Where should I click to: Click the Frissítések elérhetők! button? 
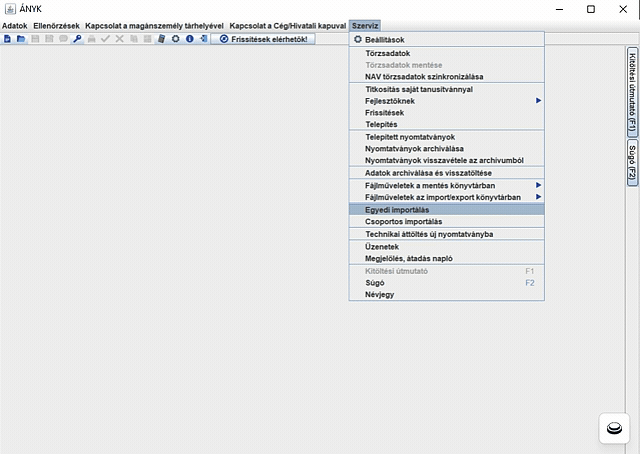click(x=263, y=39)
